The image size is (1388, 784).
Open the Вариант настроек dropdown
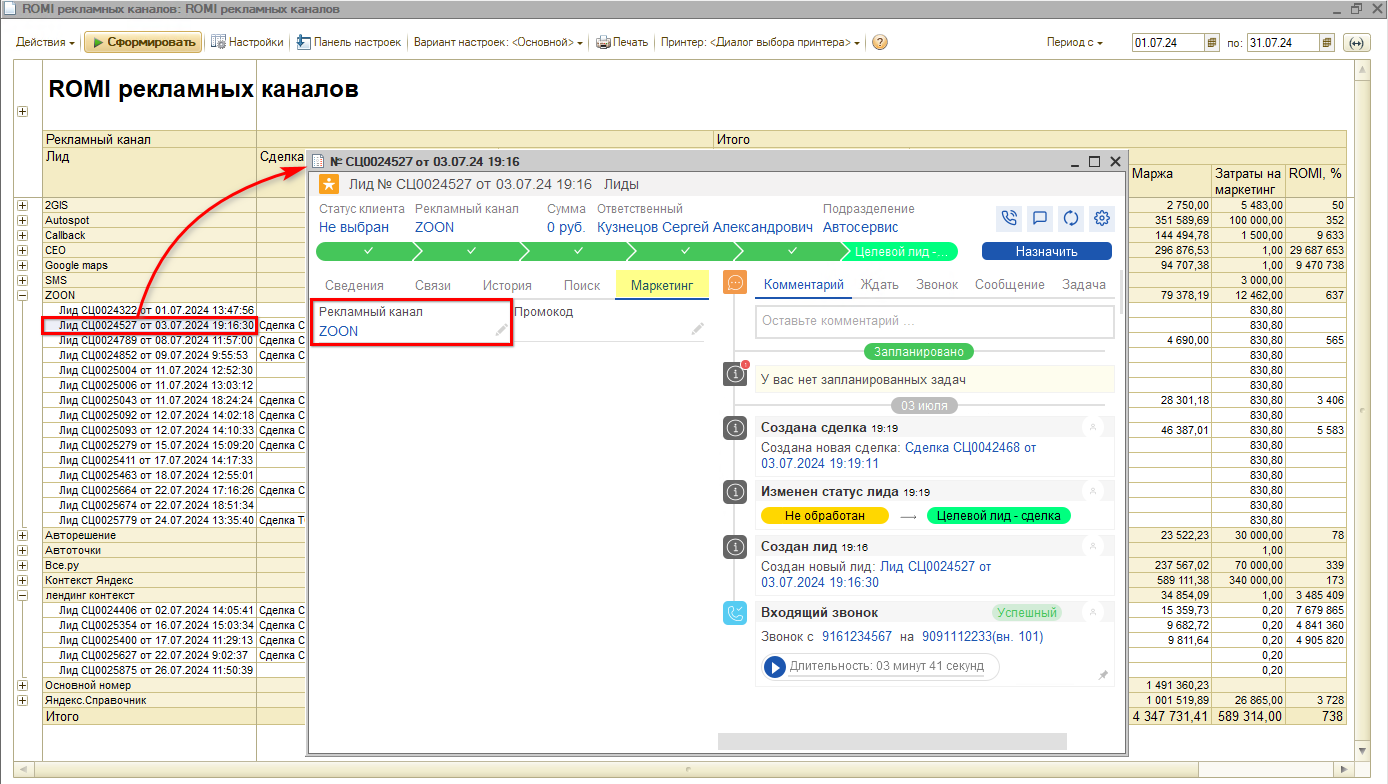pos(498,43)
